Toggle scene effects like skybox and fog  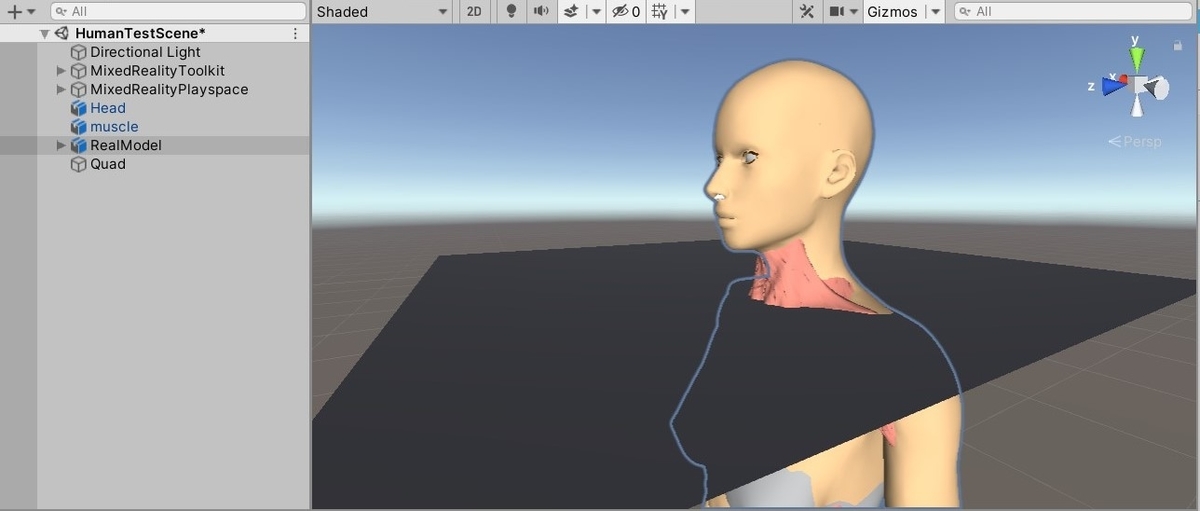571,11
